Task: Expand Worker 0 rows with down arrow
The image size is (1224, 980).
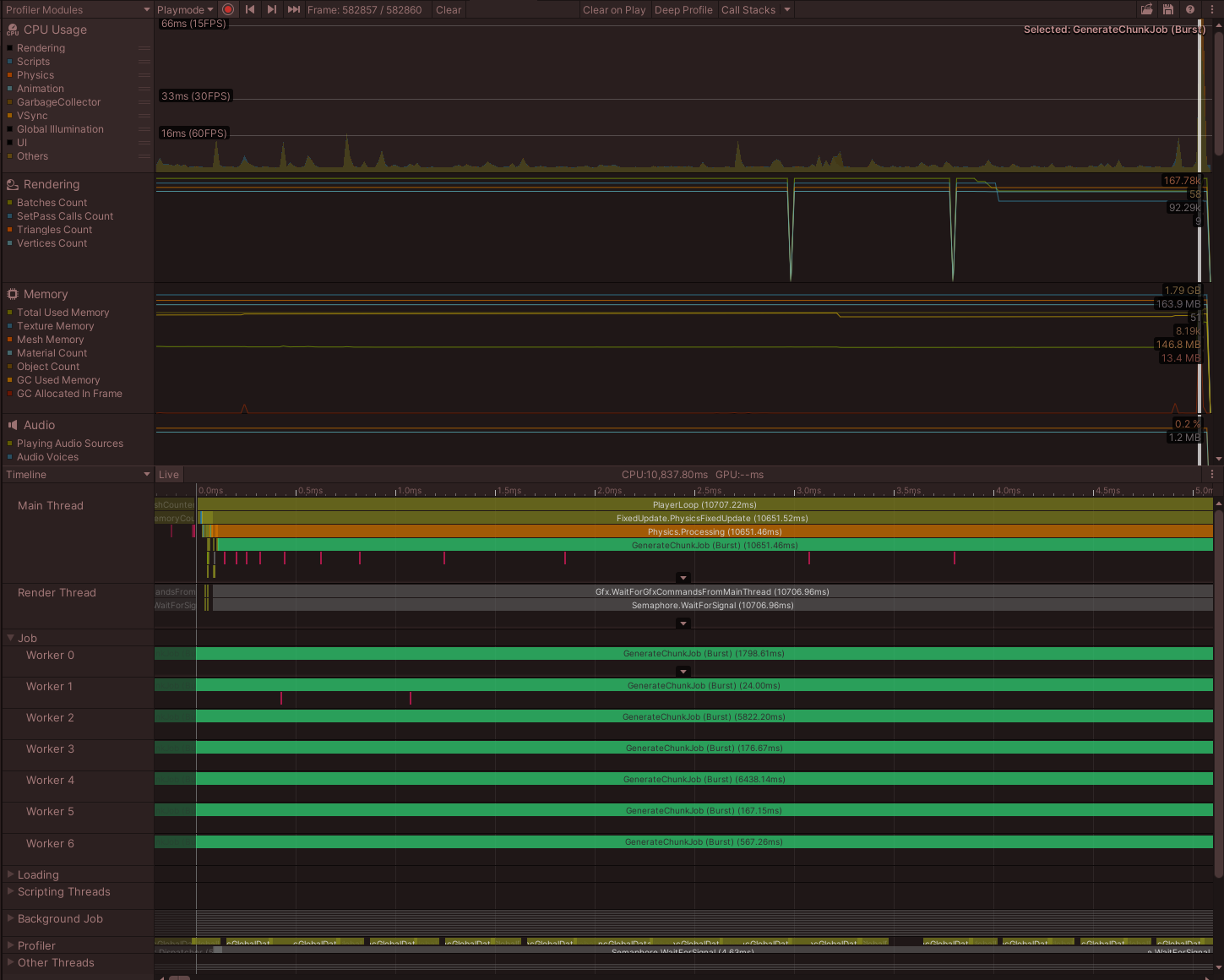Action: click(x=683, y=672)
